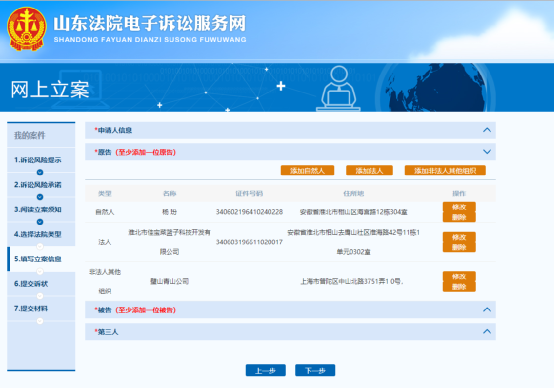Click step marker under 提交材料

pyautogui.click(x=40, y=321)
